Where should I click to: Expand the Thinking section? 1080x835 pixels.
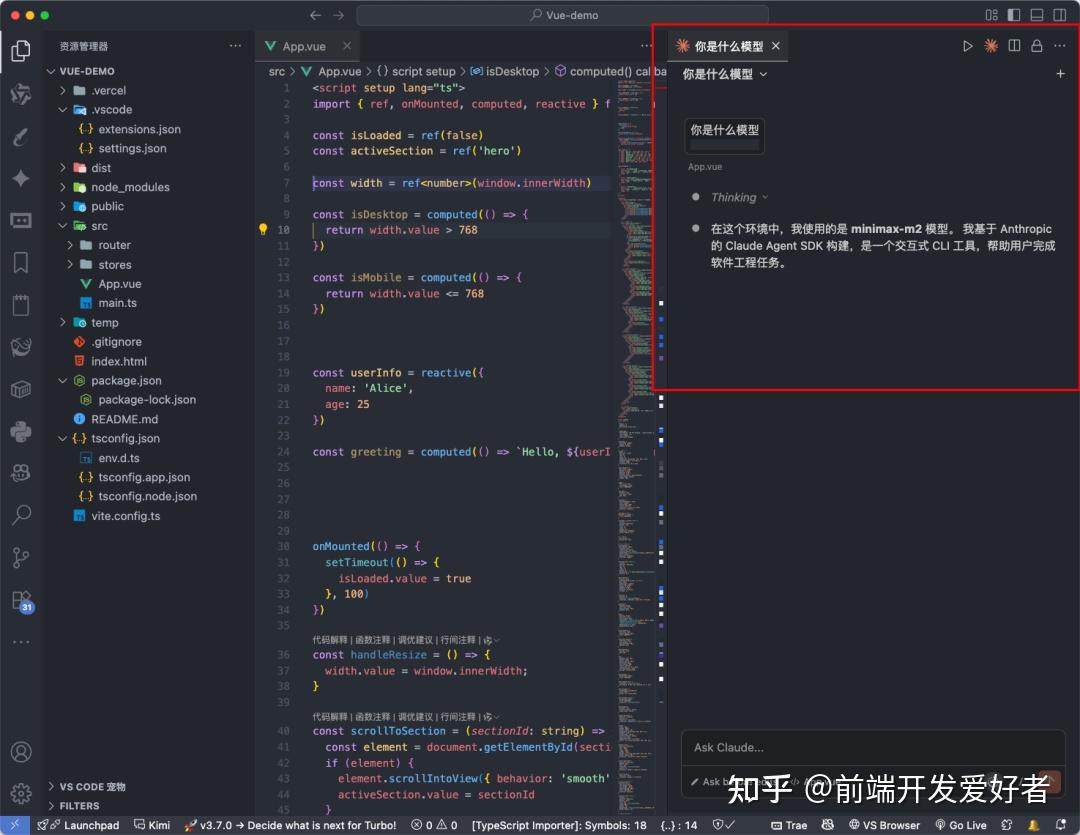pyautogui.click(x=739, y=197)
